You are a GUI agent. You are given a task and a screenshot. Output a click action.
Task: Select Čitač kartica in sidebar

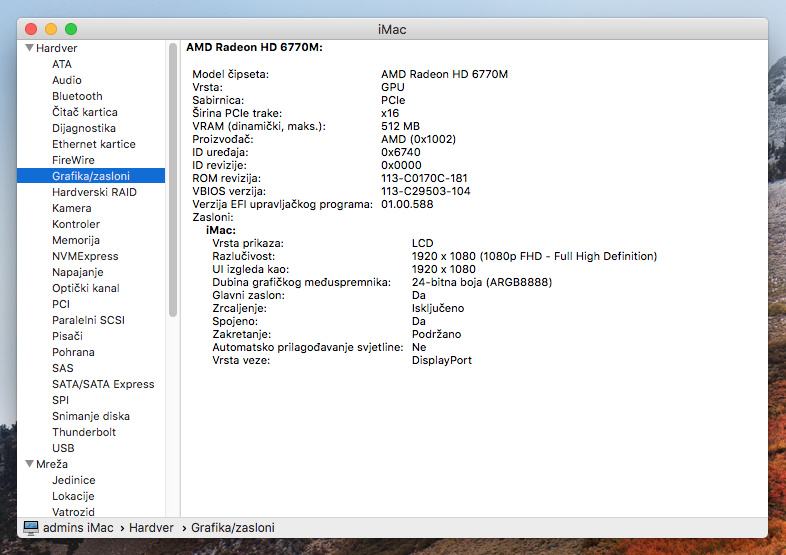[x=84, y=112]
